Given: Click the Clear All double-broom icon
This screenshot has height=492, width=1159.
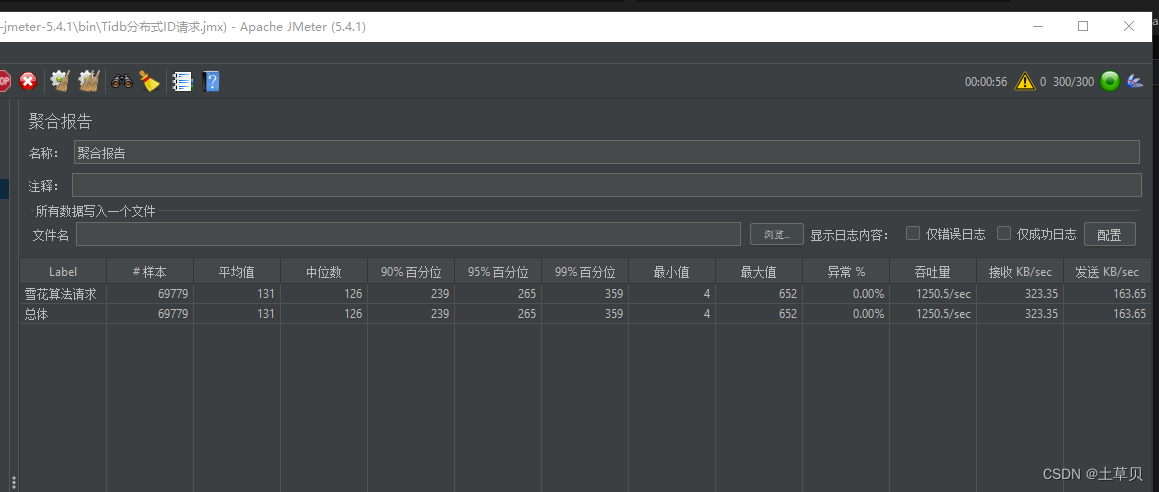Looking at the screenshot, I should pyautogui.click(x=89, y=81).
